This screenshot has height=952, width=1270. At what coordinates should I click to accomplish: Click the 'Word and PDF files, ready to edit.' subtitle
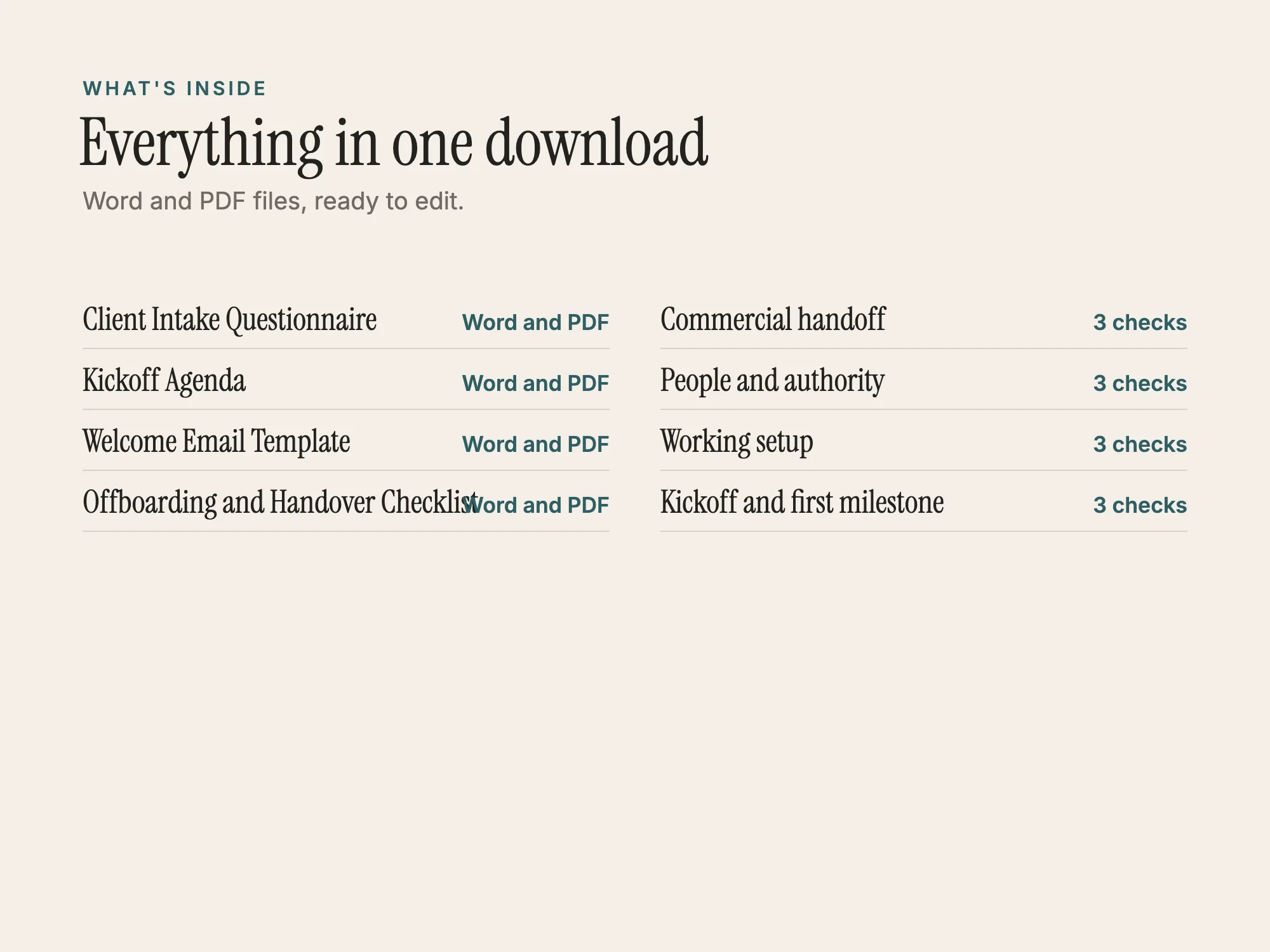tap(273, 201)
